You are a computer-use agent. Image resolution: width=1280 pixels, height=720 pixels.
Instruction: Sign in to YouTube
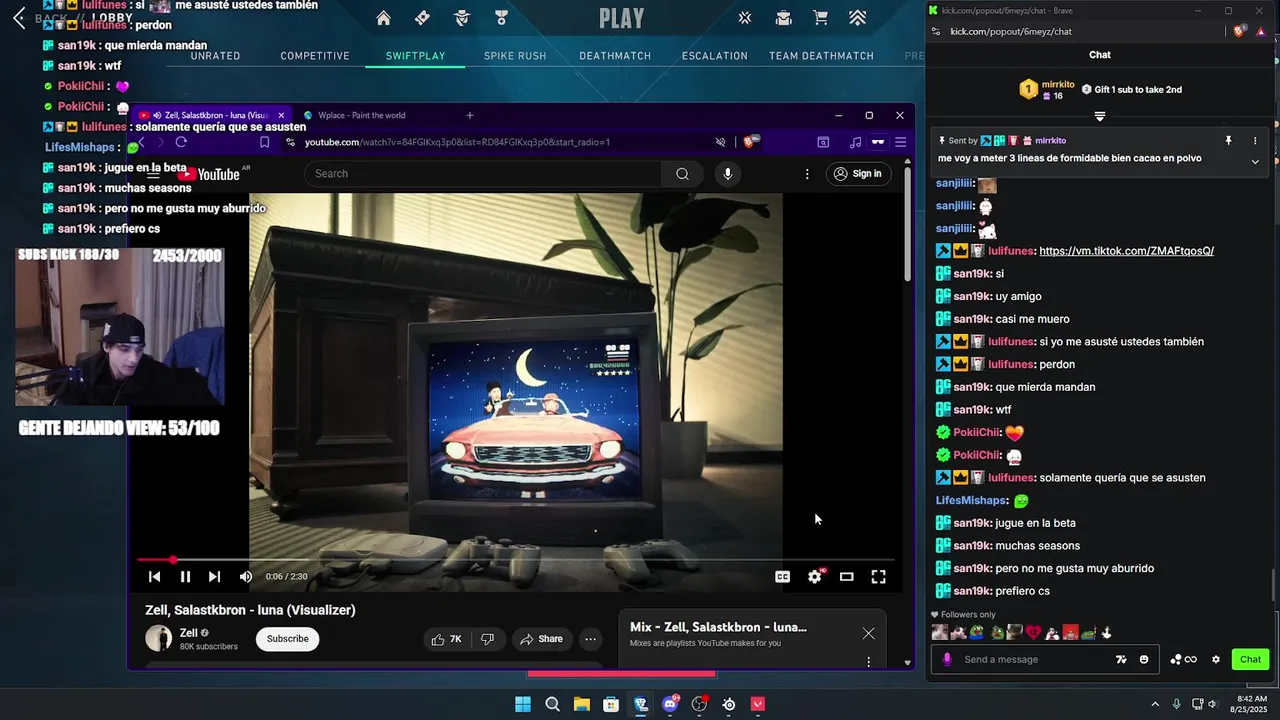coord(858,174)
